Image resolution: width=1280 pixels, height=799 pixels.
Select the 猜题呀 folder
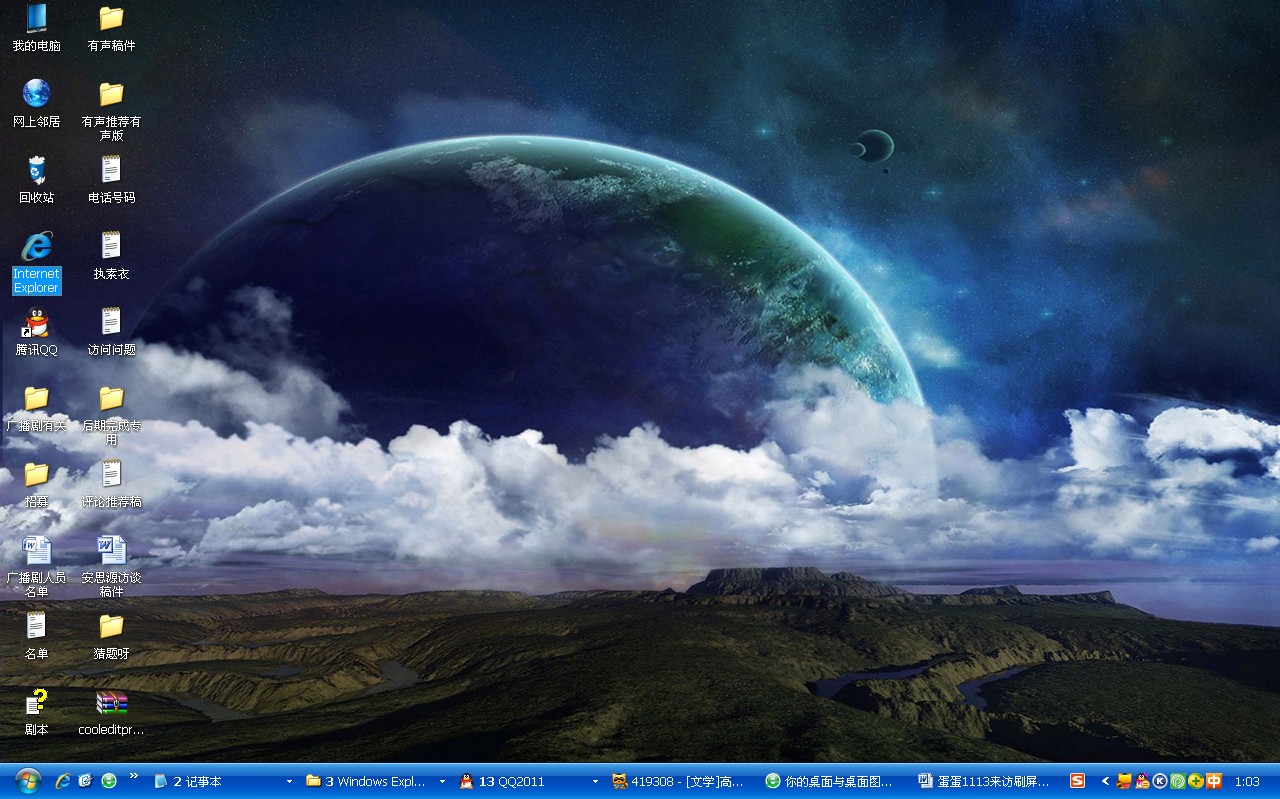click(111, 635)
